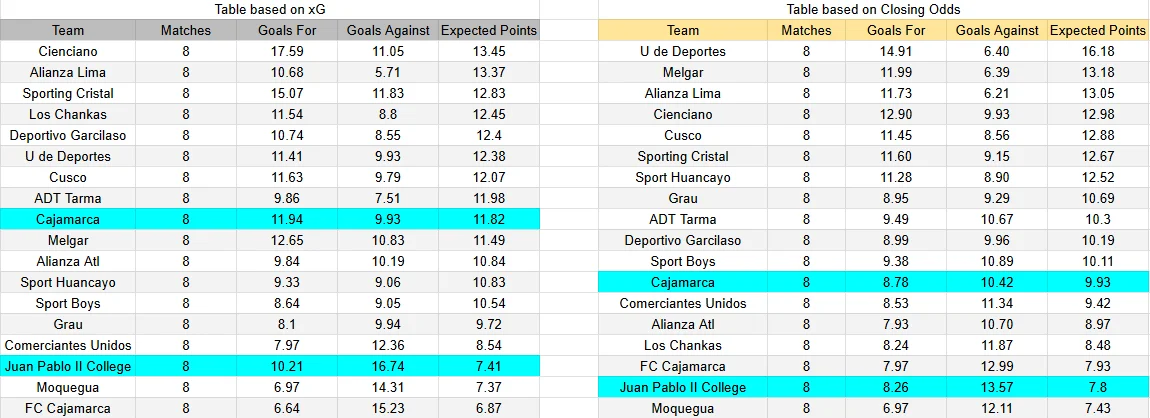This screenshot has width=1150, height=418.
Task: Select the 'Table based on Closing Odds' title
Action: click(874, 10)
